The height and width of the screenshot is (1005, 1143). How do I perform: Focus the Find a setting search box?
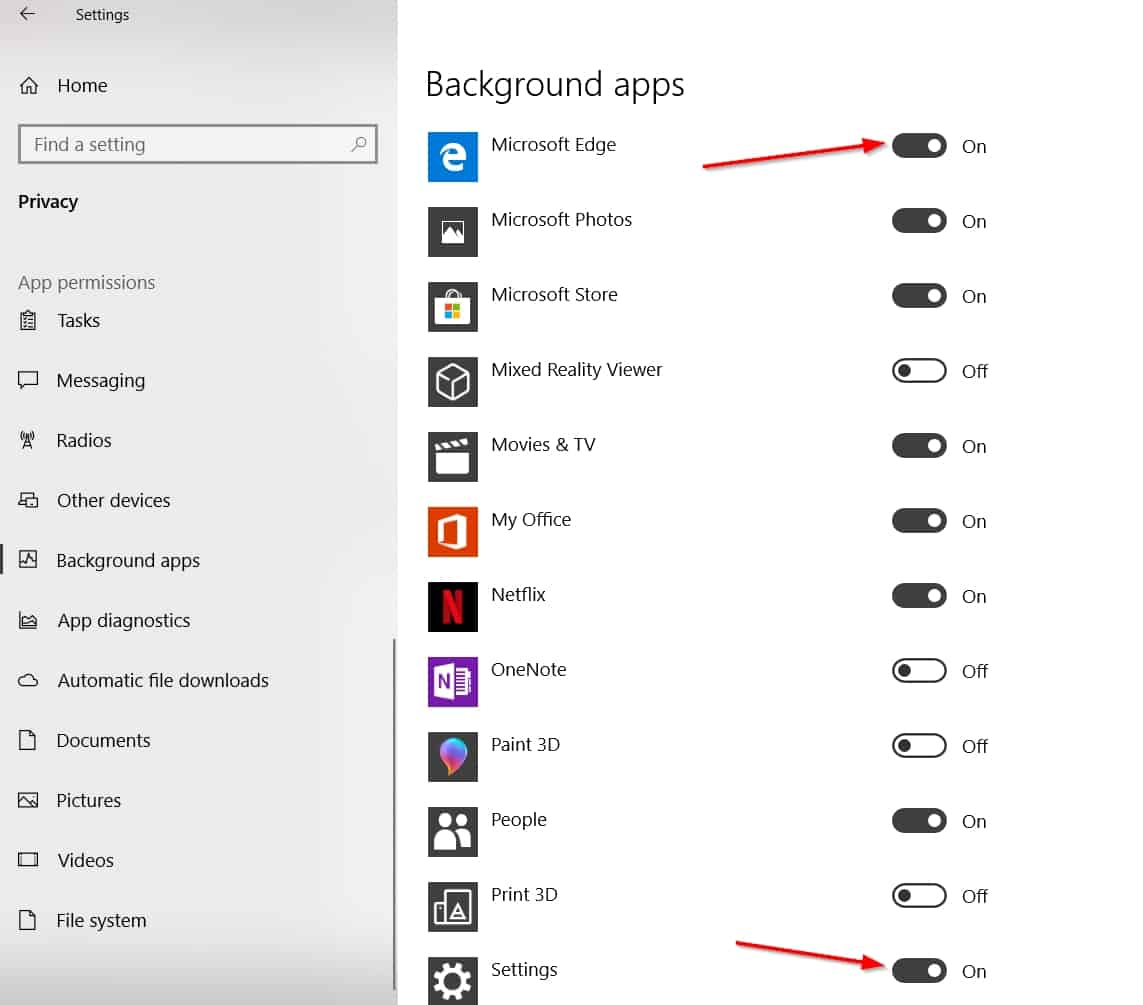point(198,144)
